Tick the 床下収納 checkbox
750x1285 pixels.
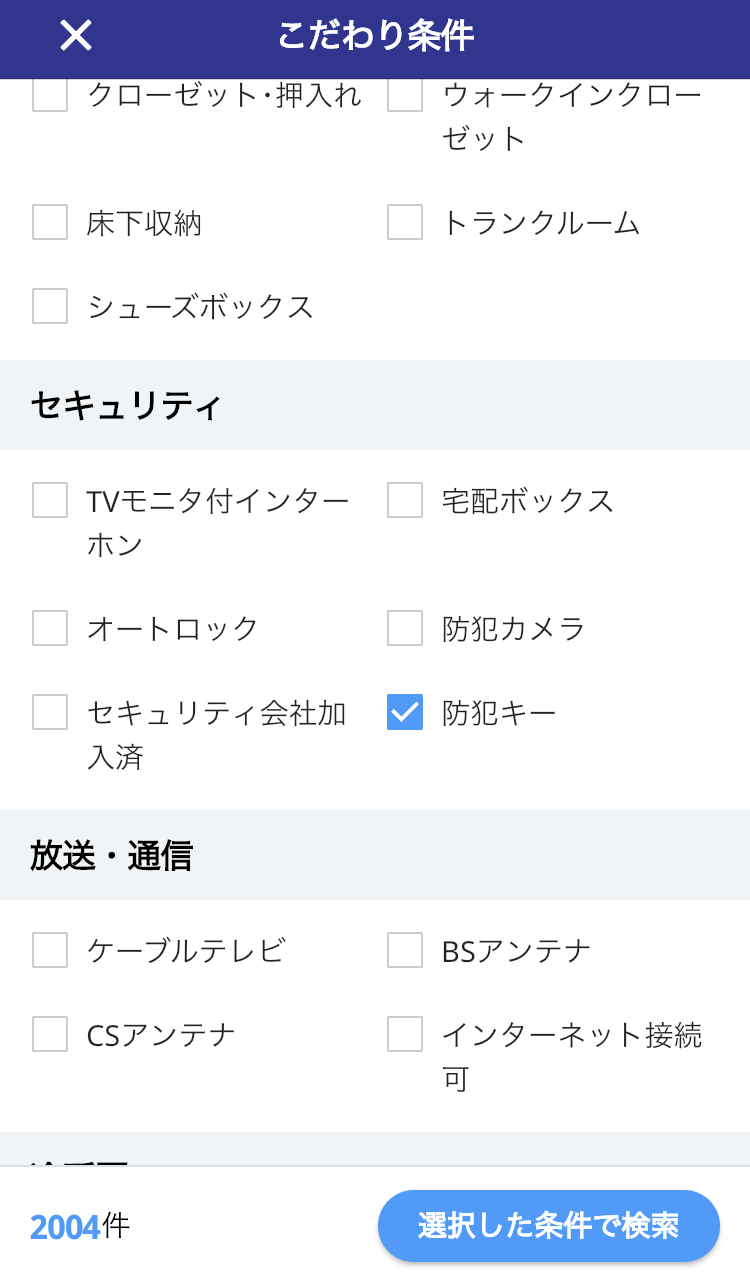(50, 222)
